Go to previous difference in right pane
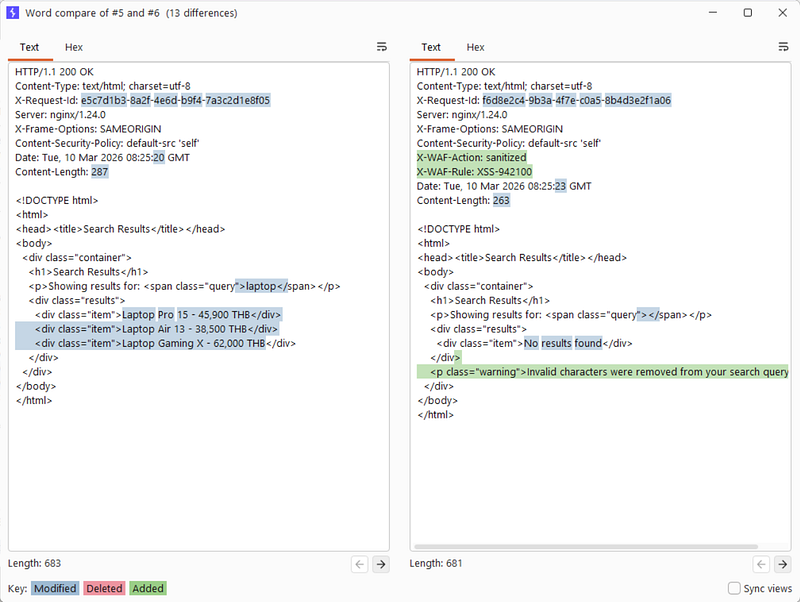Viewport: 800px width, 602px height. [x=761, y=564]
